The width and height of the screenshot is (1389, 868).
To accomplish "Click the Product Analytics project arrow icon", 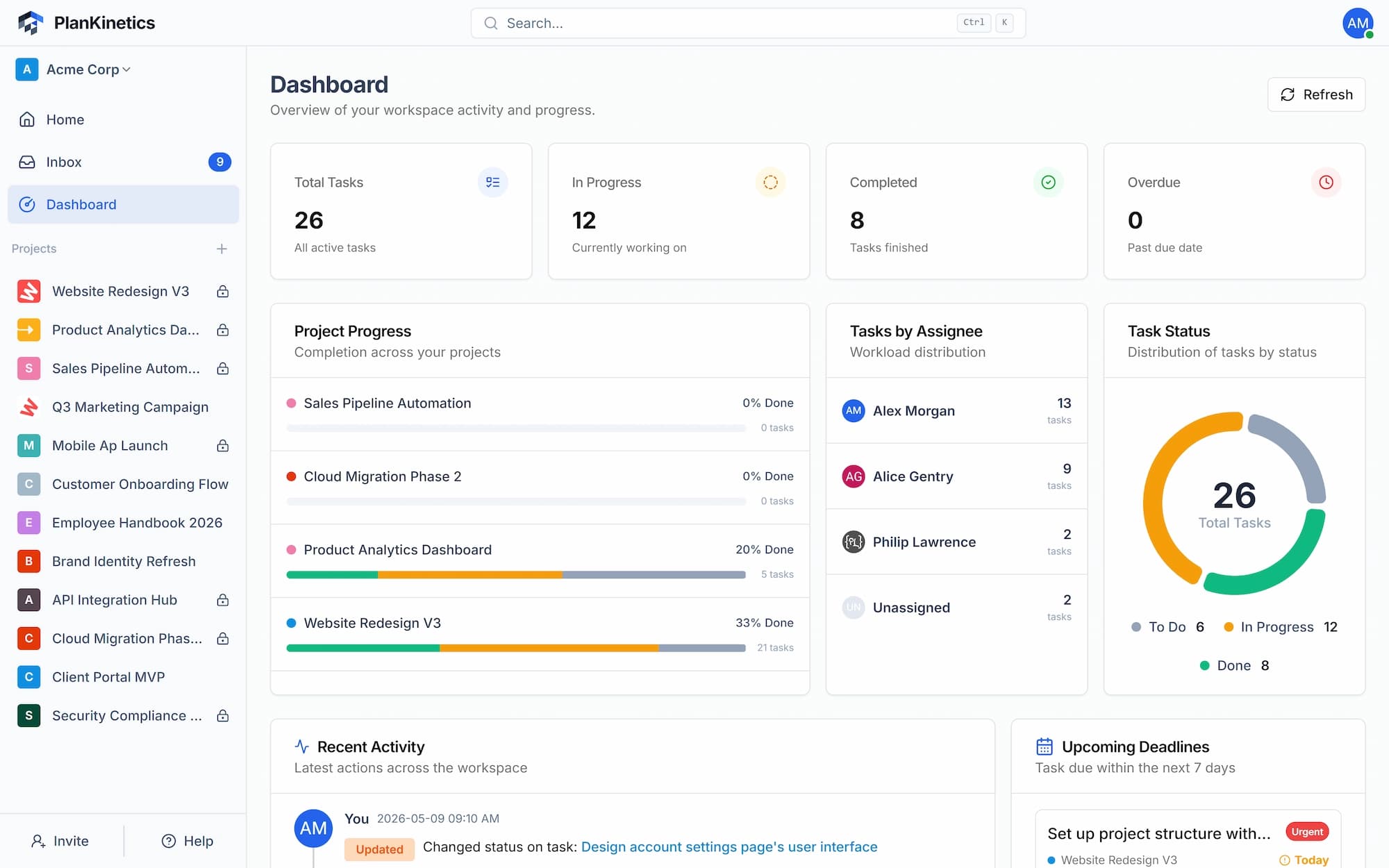I will [28, 330].
